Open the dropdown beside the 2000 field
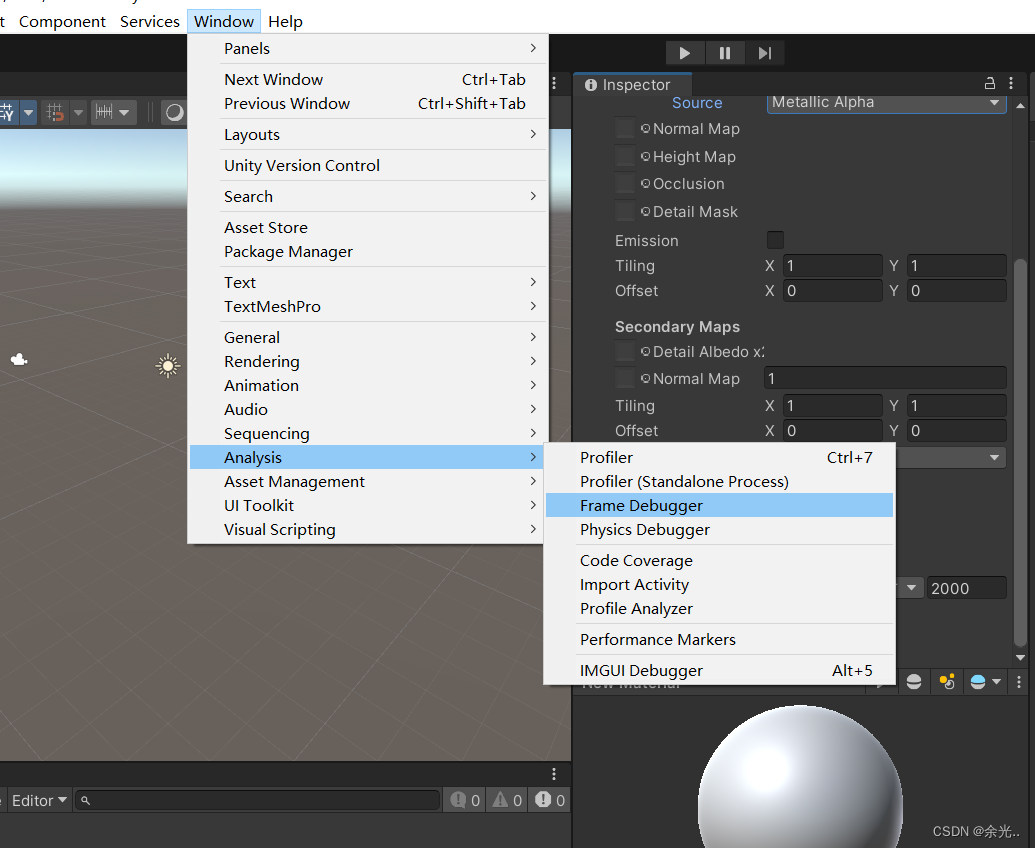The image size is (1035, 848). click(x=911, y=588)
